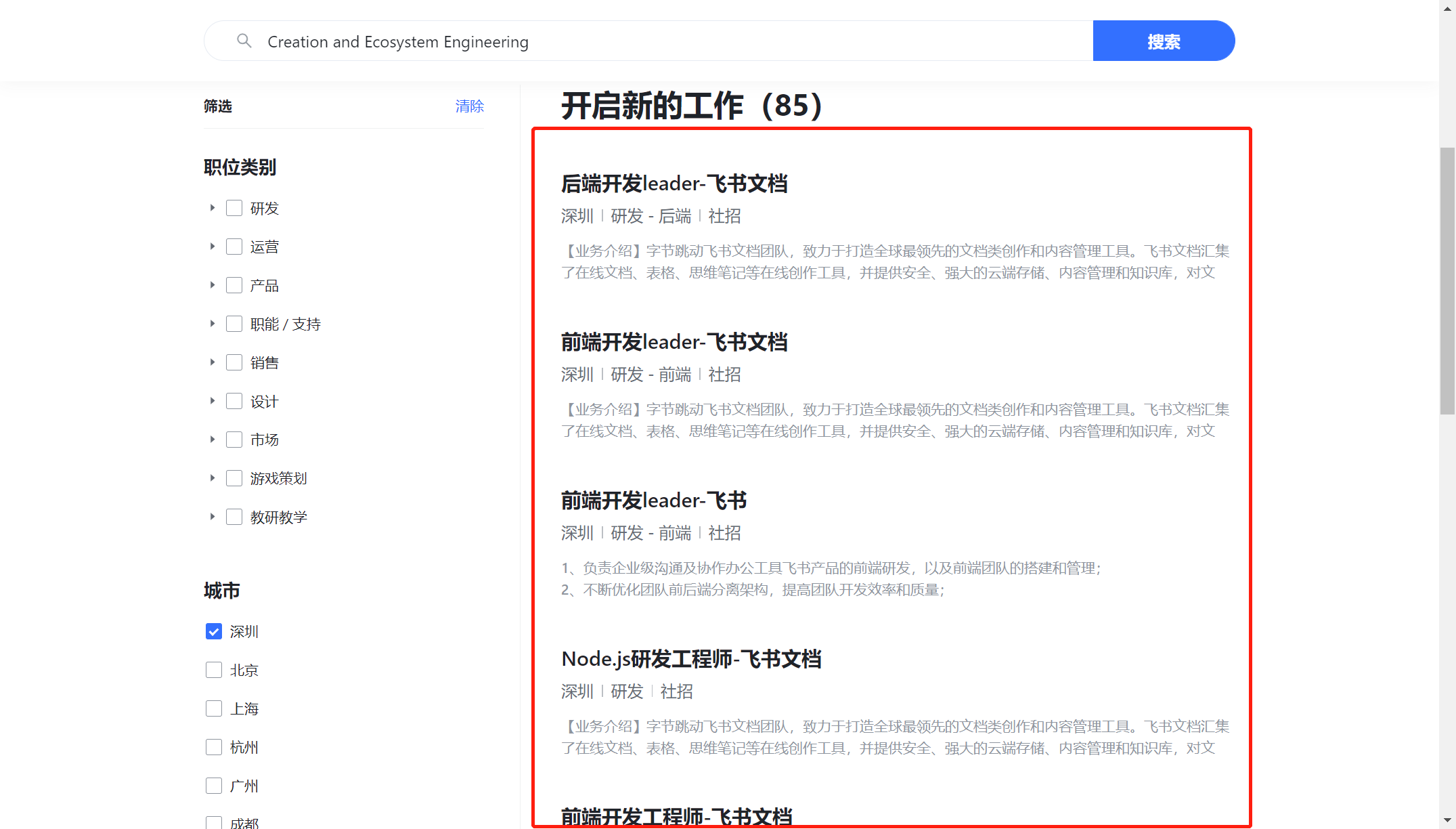The image size is (1456, 829).
Task: Check the 杭州 city checkbox
Action: click(x=214, y=747)
